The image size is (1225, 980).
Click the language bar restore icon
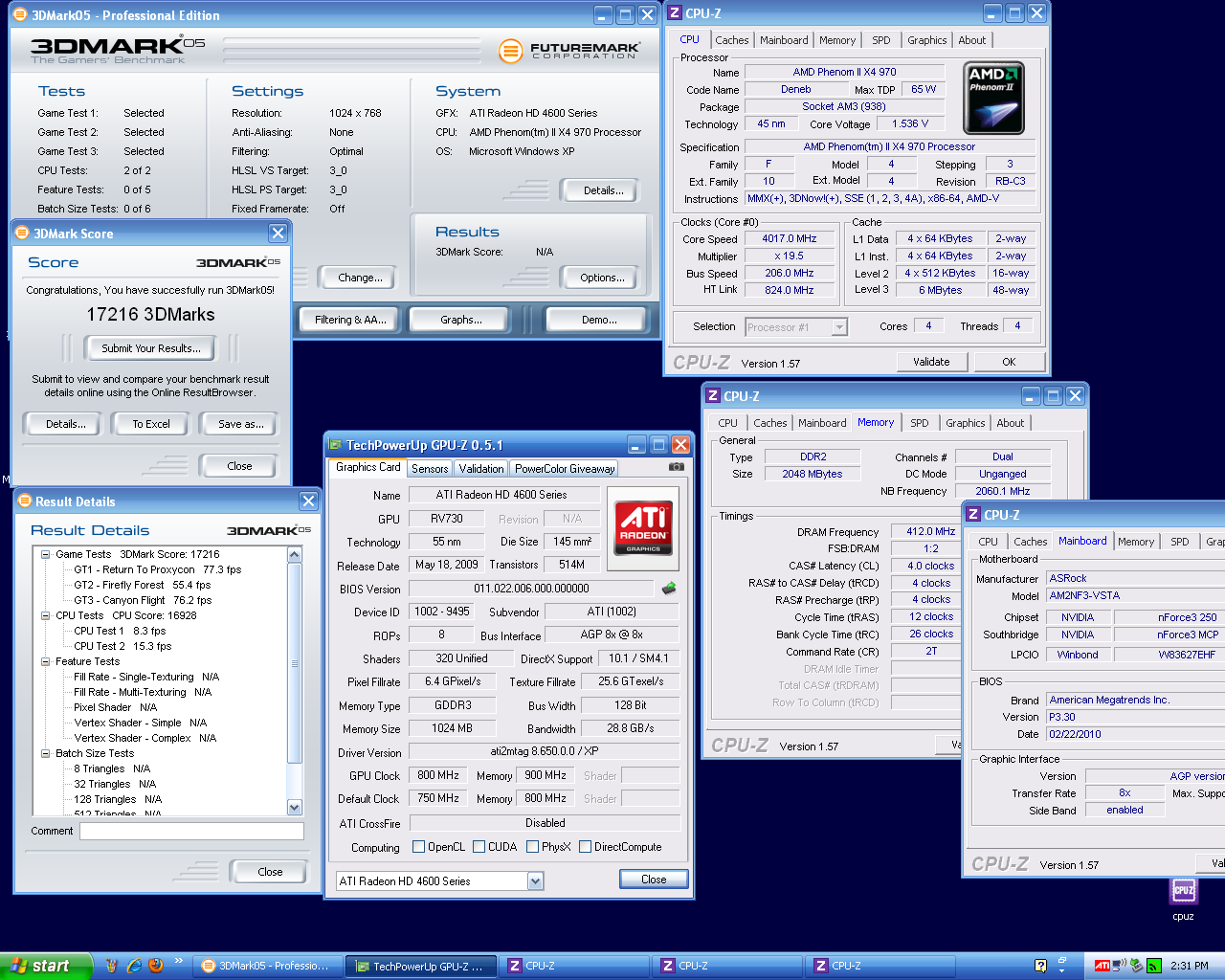tap(1061, 960)
